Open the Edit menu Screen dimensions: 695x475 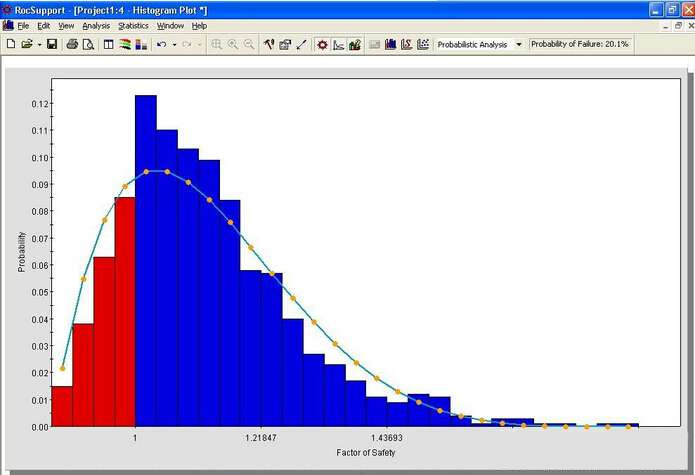coord(43,26)
